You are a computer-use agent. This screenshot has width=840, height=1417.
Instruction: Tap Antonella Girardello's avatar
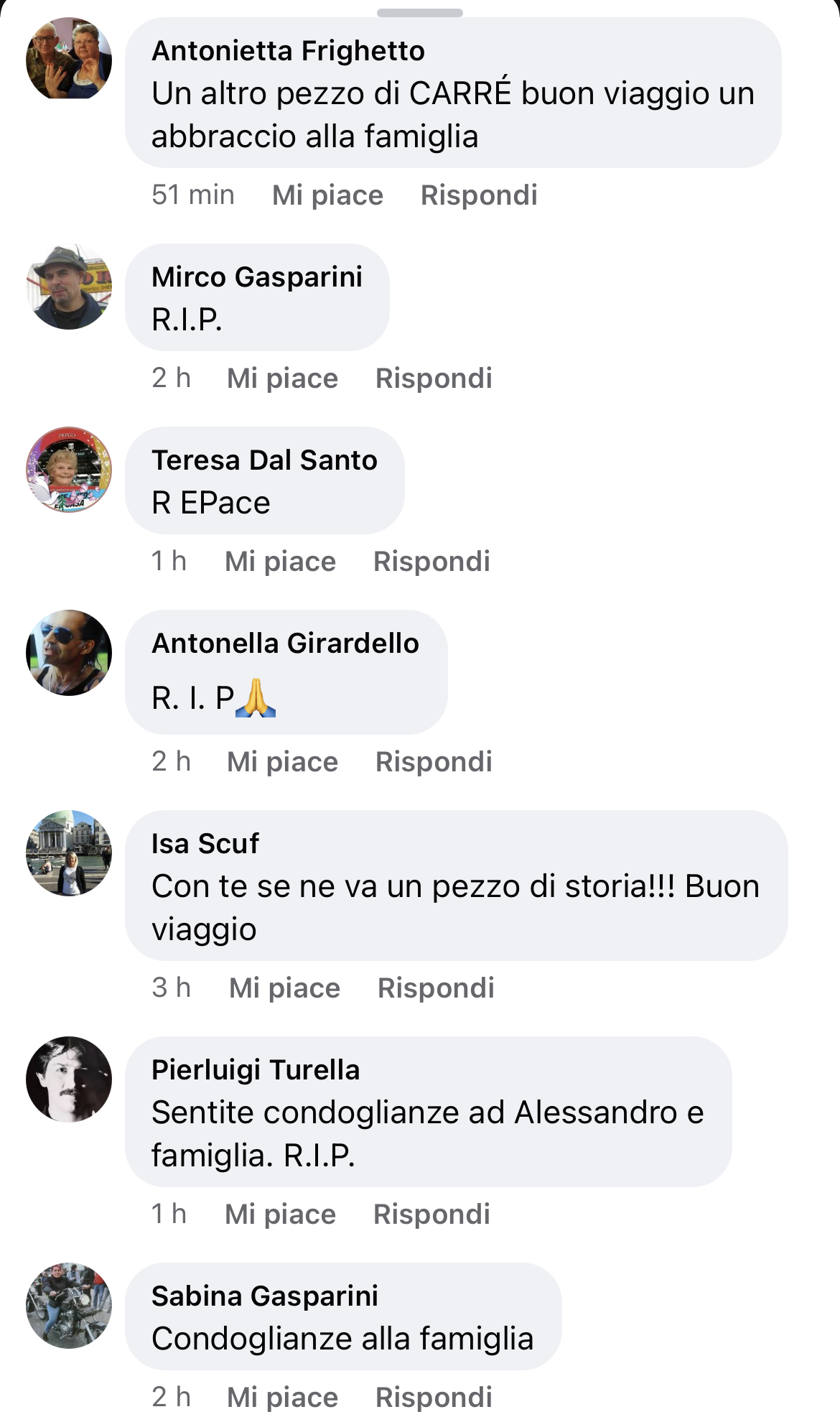[x=69, y=653]
